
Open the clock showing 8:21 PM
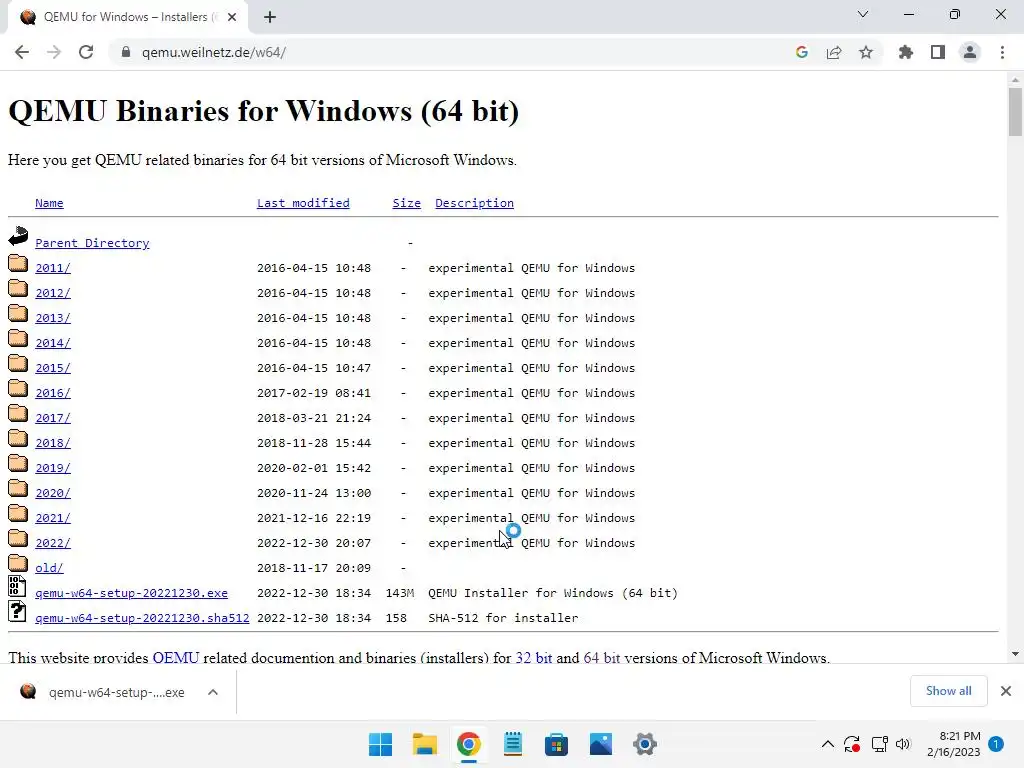pos(953,744)
